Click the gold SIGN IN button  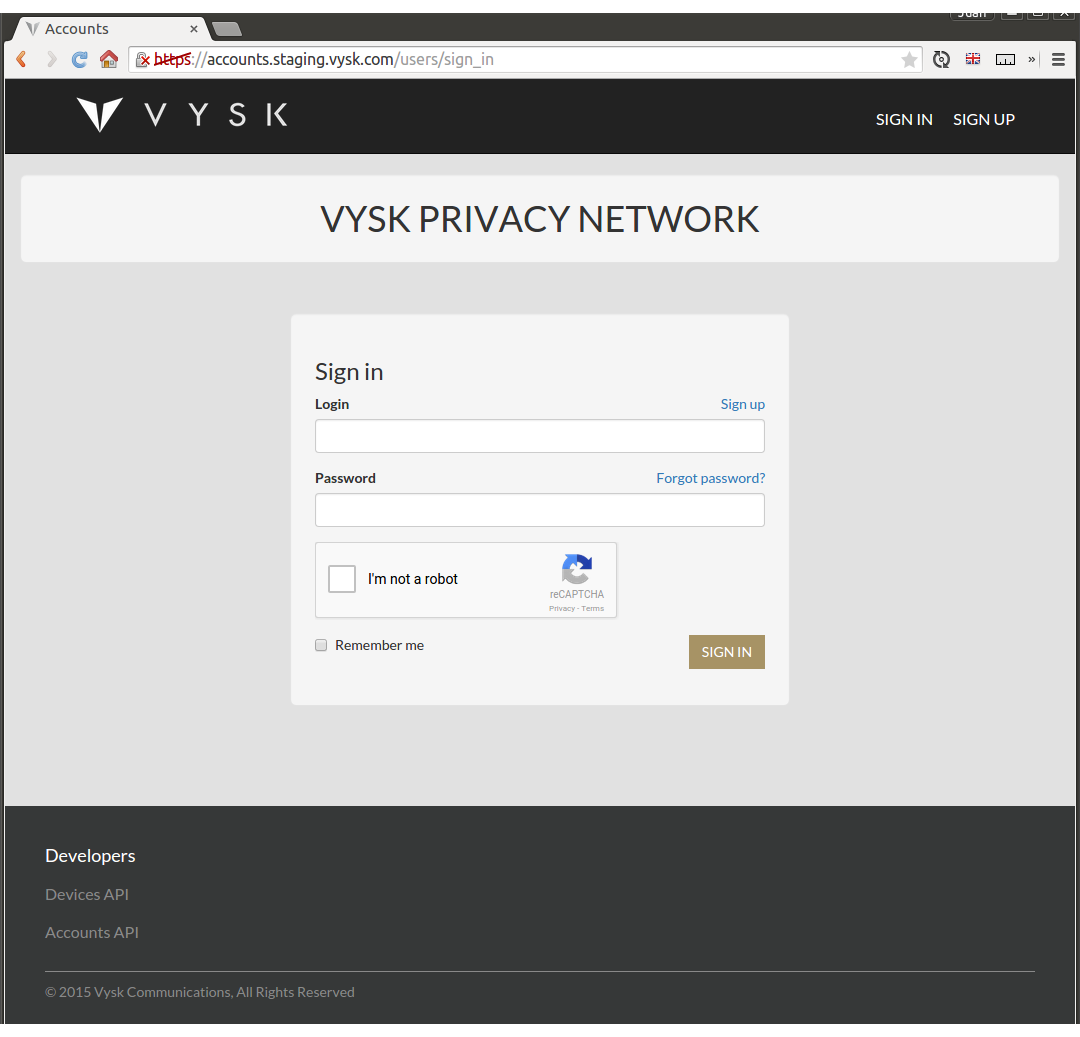tap(727, 652)
